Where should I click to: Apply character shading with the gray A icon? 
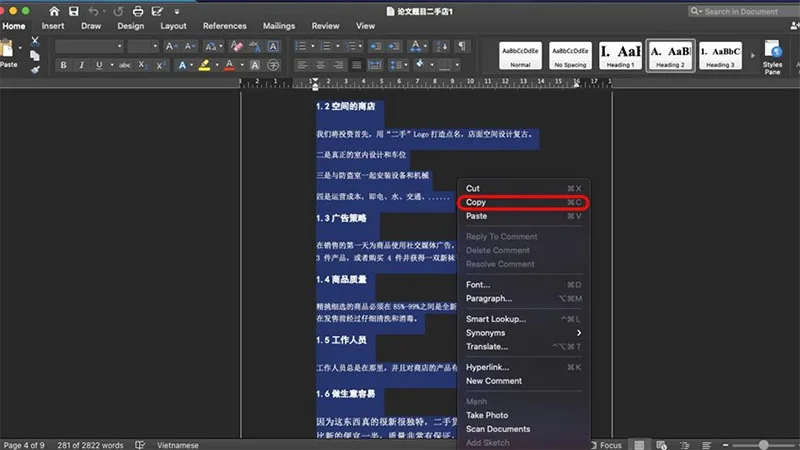click(255, 65)
